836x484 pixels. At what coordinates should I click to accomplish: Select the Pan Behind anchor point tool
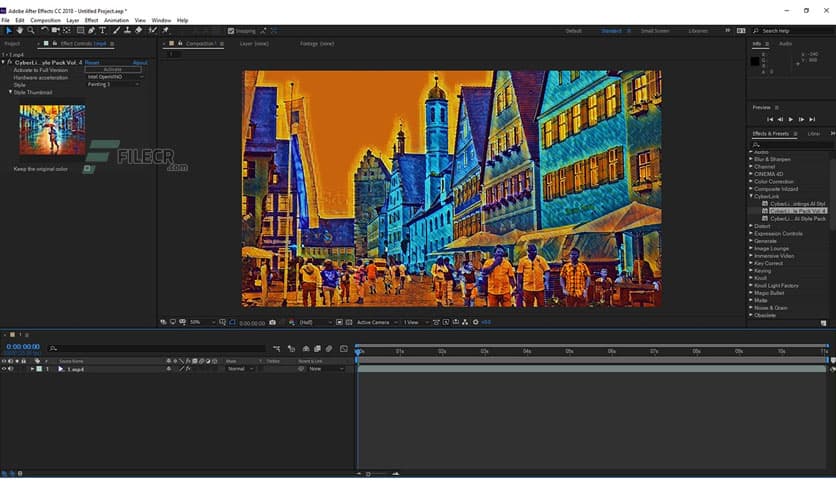(67, 31)
